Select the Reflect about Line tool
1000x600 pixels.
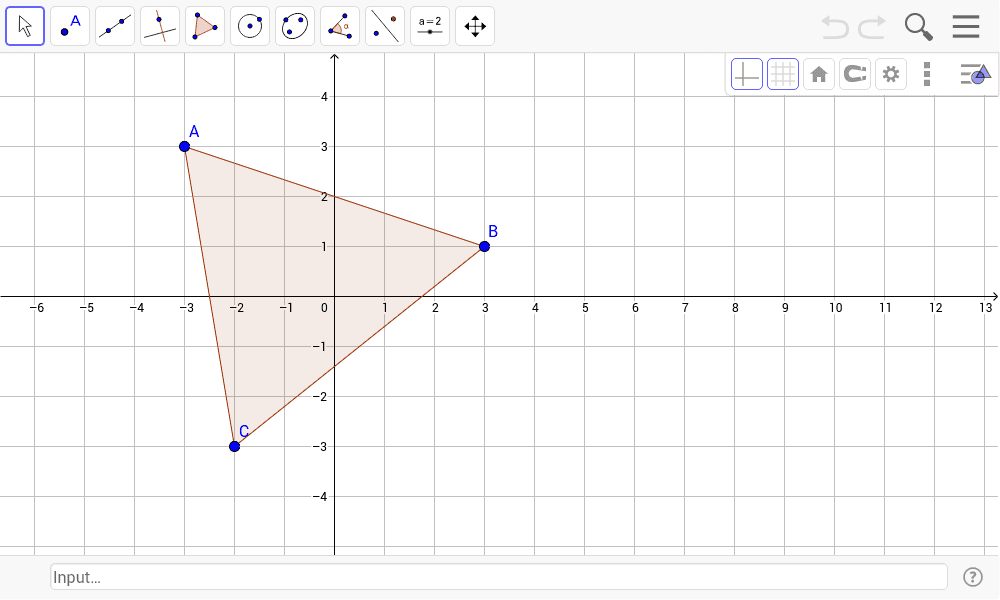point(384,25)
